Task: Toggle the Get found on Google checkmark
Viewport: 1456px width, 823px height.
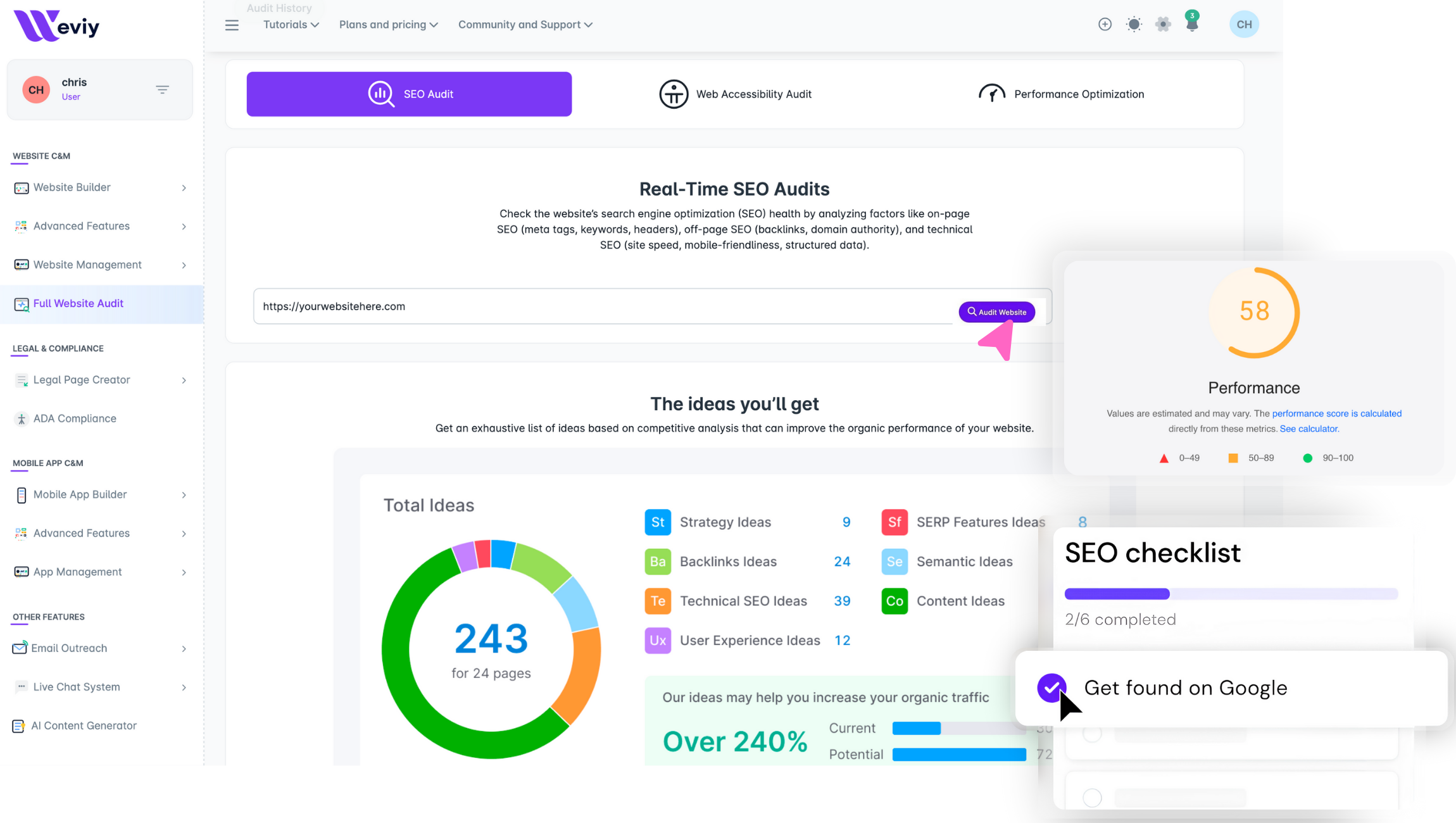Action: point(1051,688)
